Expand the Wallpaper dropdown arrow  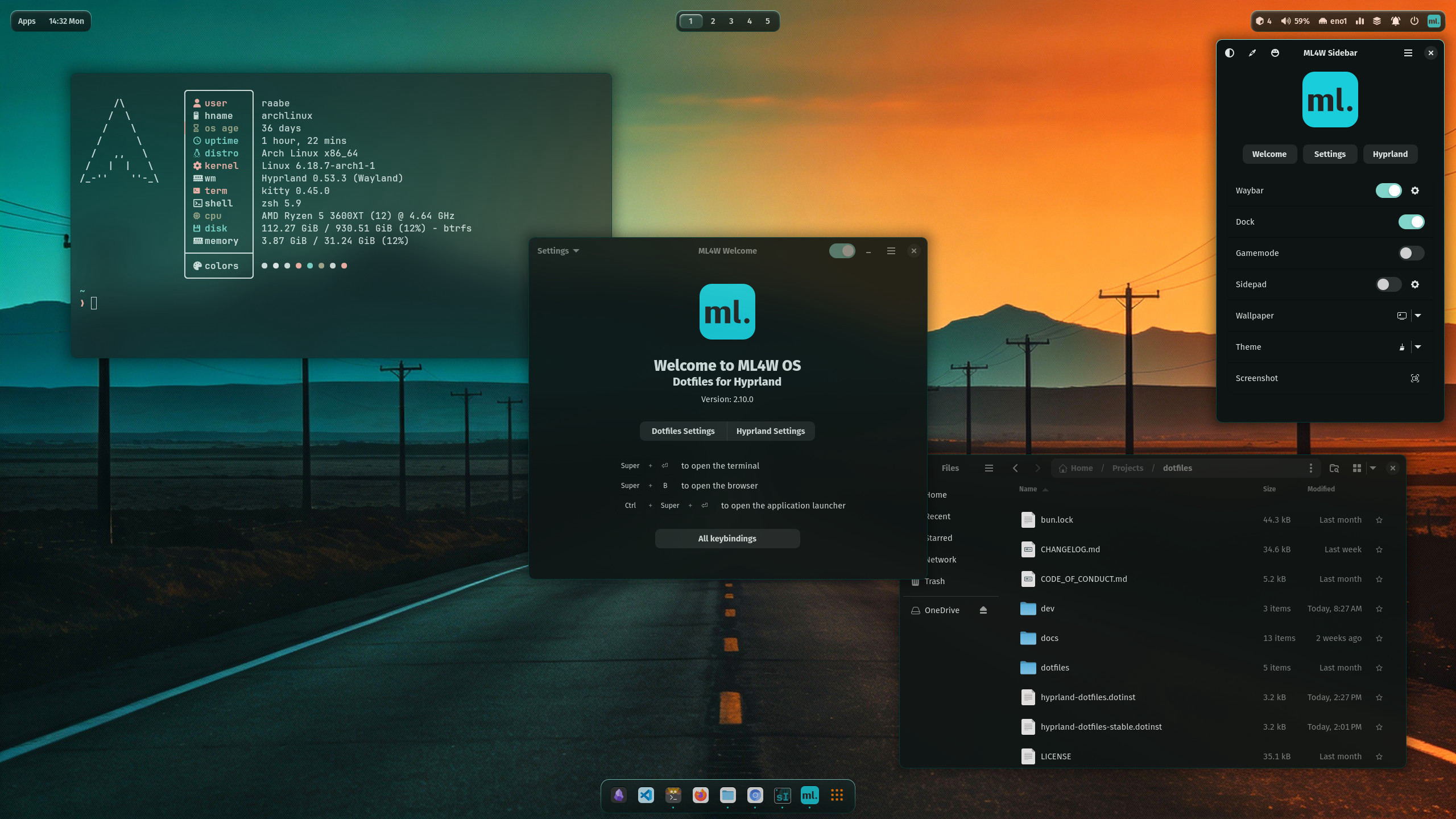coord(1417,316)
